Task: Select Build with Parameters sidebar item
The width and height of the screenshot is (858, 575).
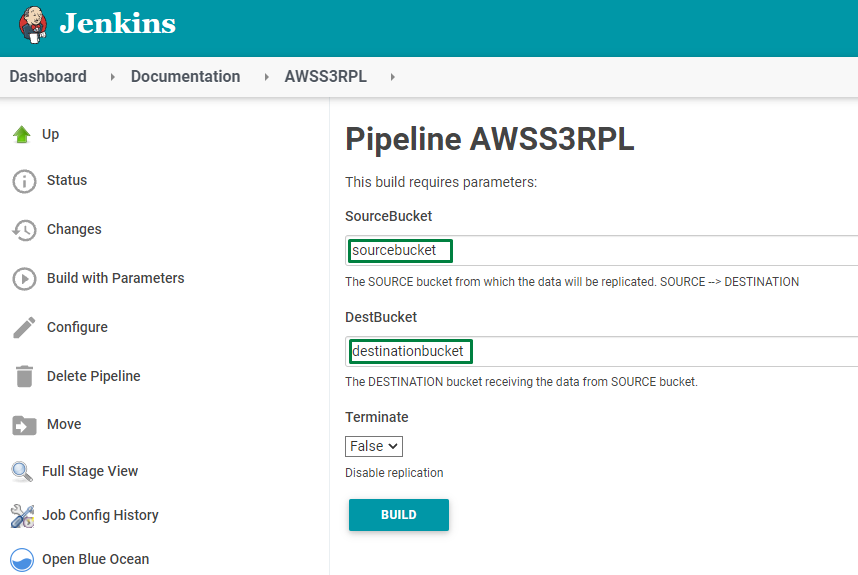Action: point(115,278)
